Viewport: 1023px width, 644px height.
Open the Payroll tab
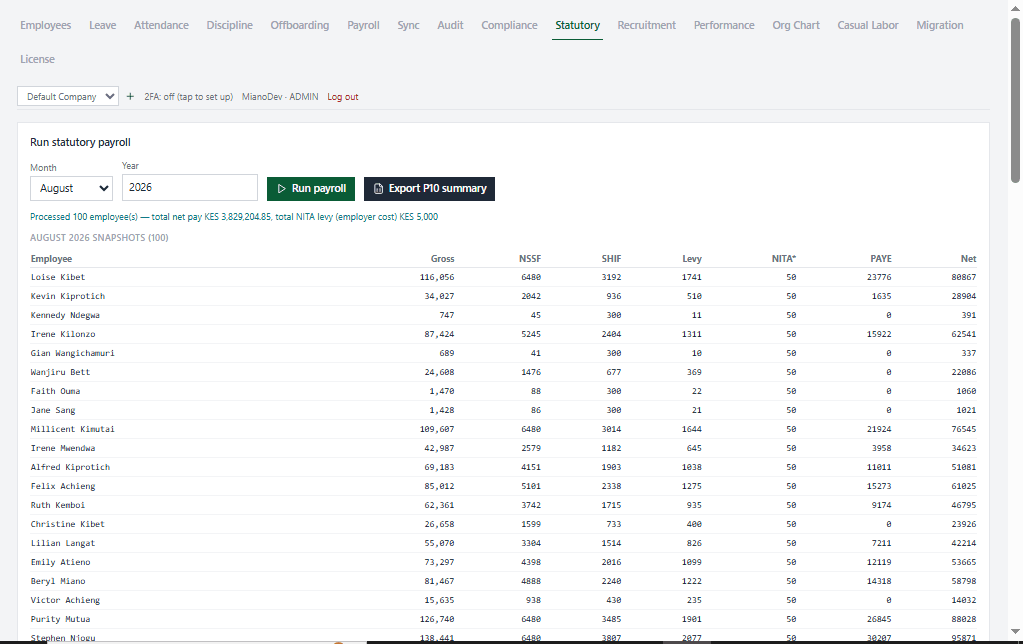[x=363, y=25]
